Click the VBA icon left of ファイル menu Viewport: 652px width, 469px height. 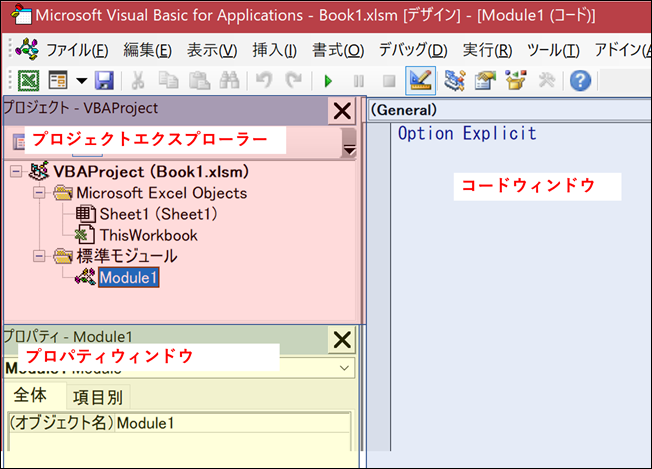point(27,49)
